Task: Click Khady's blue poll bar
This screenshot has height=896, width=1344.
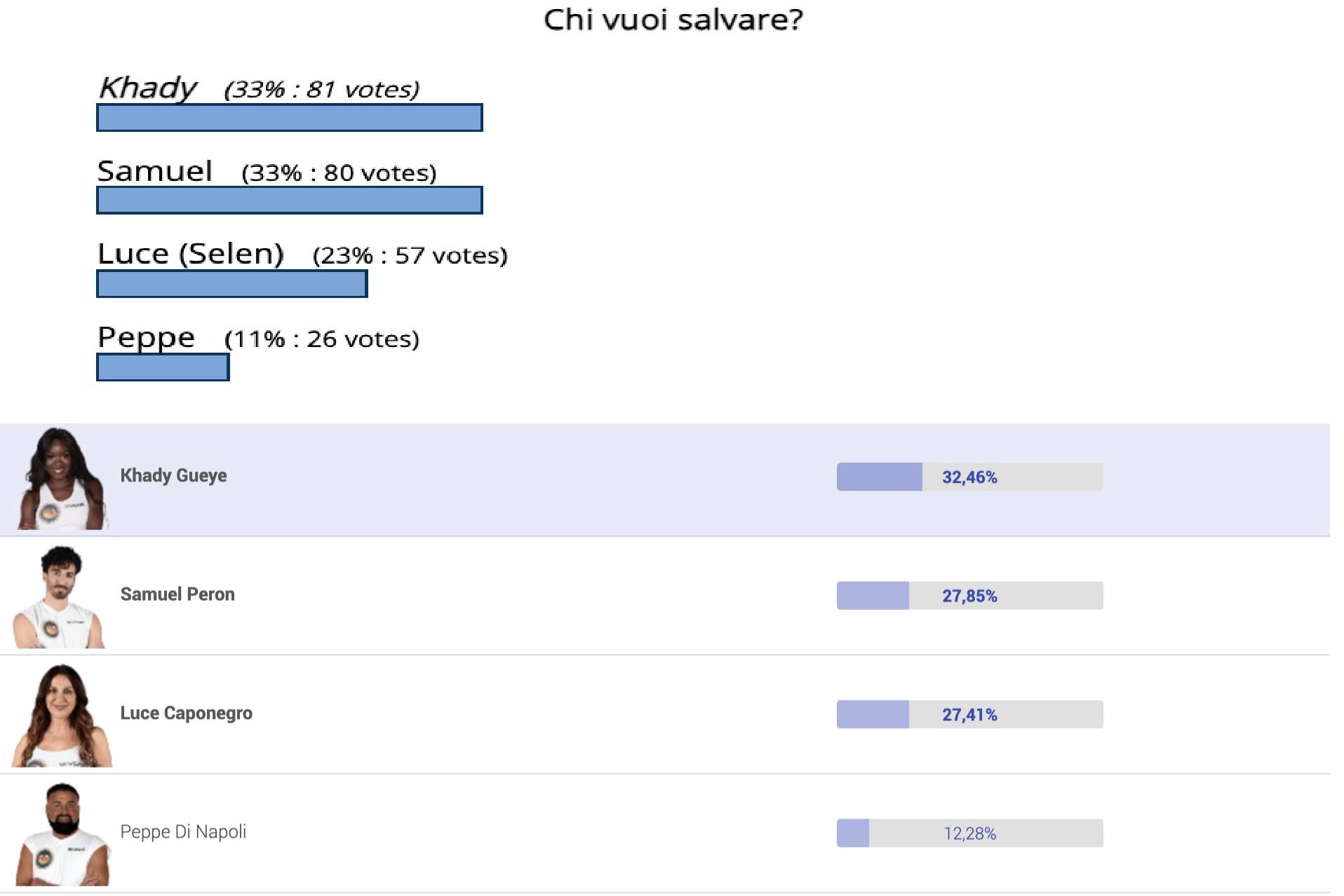Action: [290, 118]
